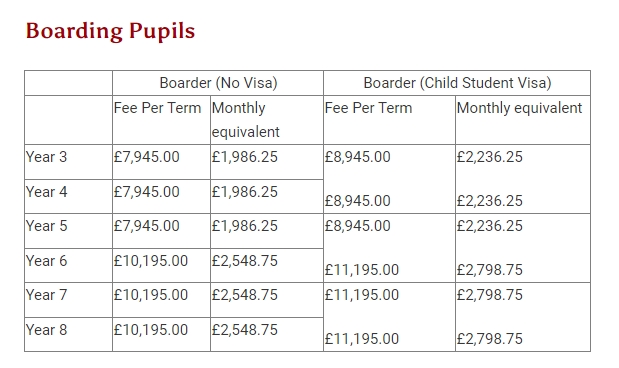This screenshot has height=368, width=619.
Task: Select Year 3 no-visa fee £7,945.00
Action: 146,157
